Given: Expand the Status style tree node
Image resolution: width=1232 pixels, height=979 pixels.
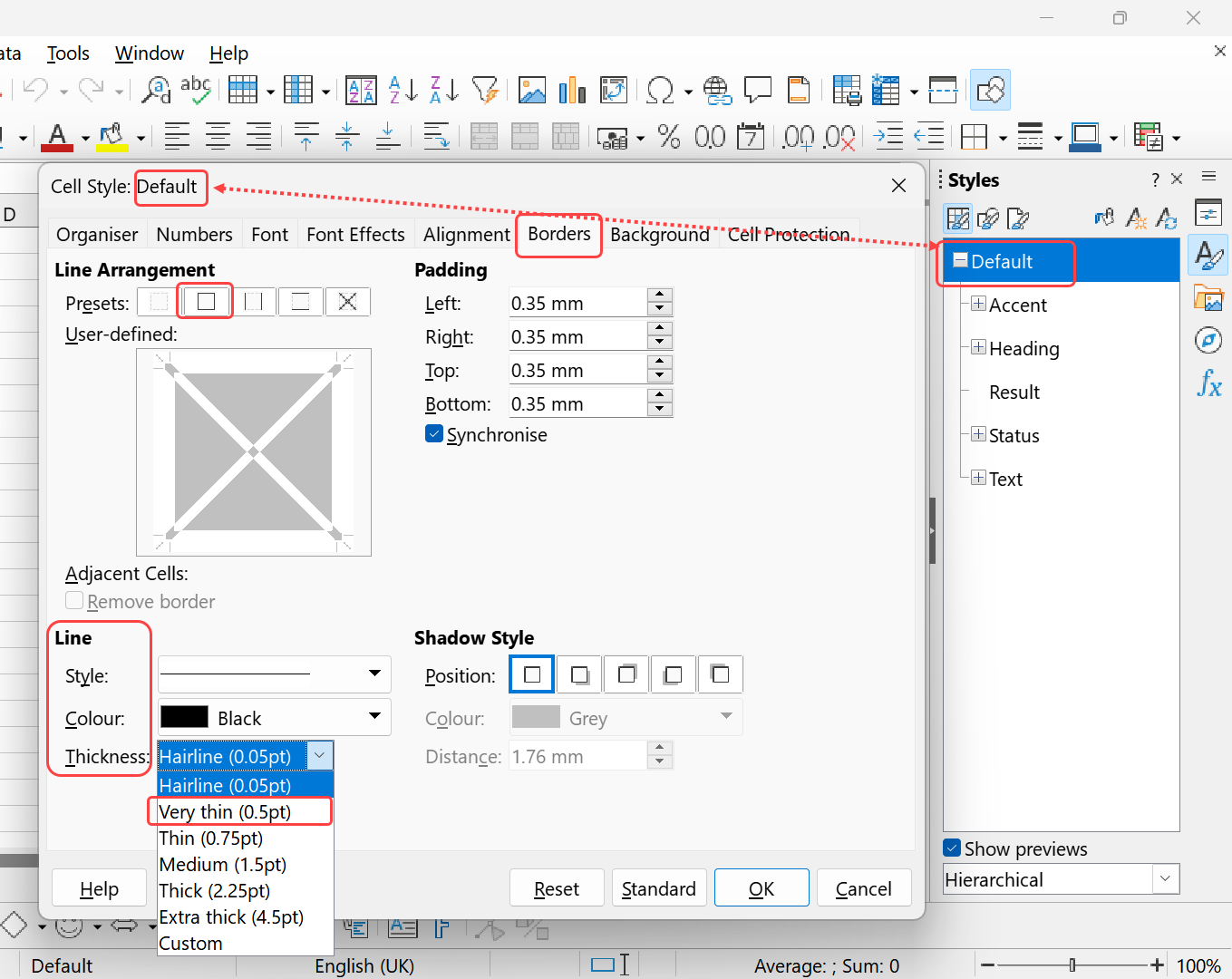Looking at the screenshot, I should coord(978,434).
